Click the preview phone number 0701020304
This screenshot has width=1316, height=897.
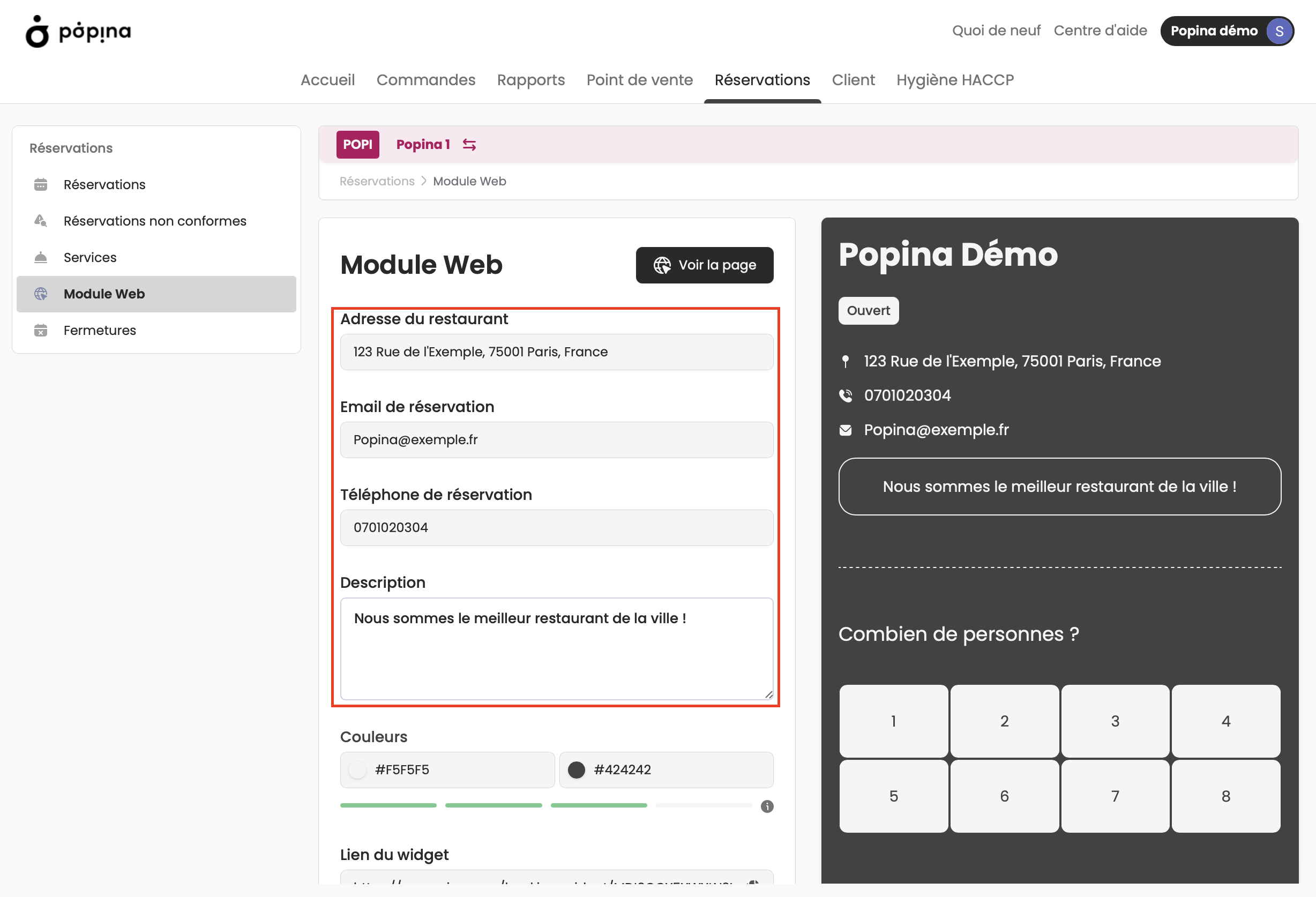pyautogui.click(x=907, y=396)
